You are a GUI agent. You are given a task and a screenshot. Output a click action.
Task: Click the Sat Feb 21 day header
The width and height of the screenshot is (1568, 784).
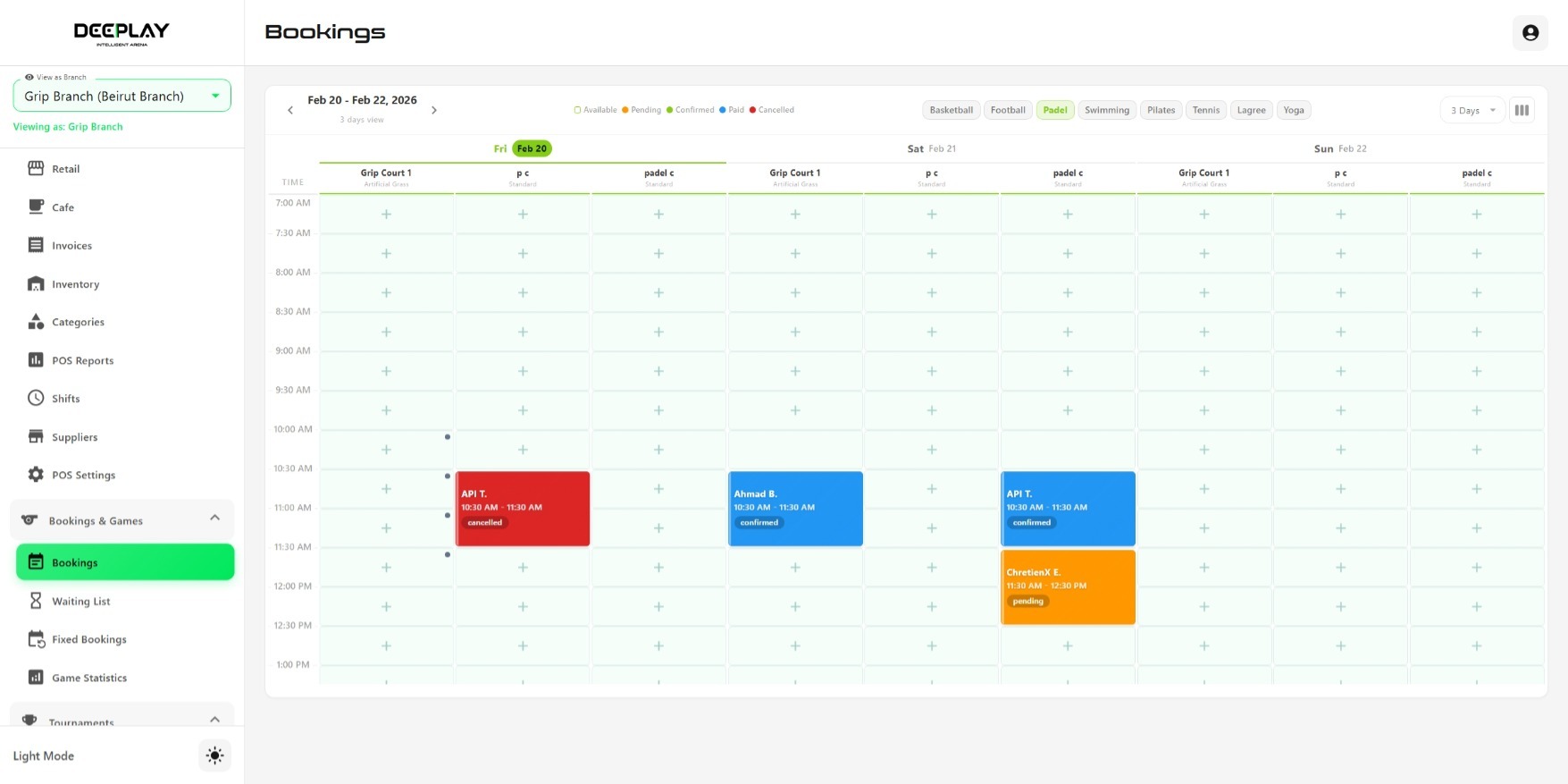point(932,148)
